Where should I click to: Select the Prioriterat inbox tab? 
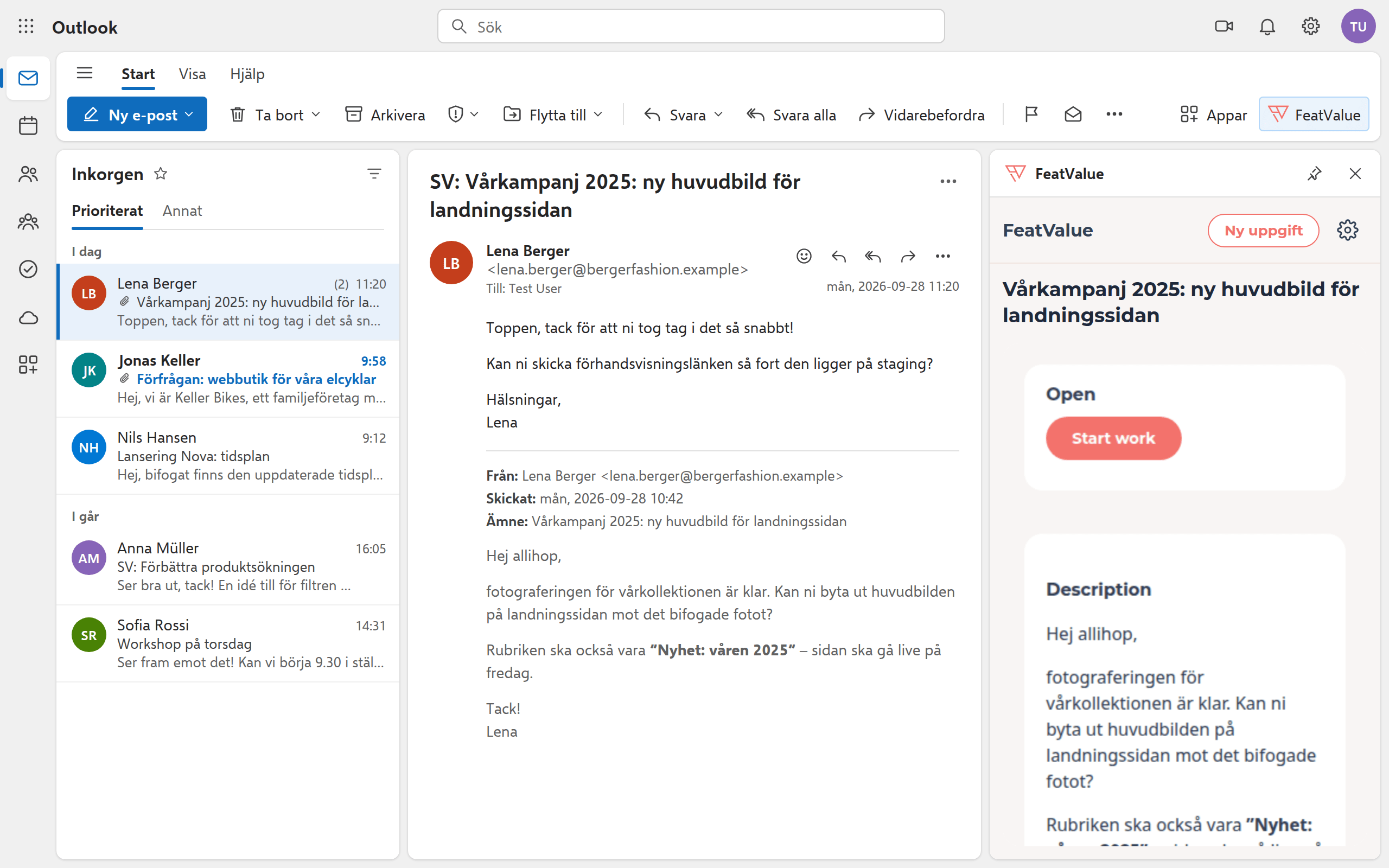tap(107, 210)
